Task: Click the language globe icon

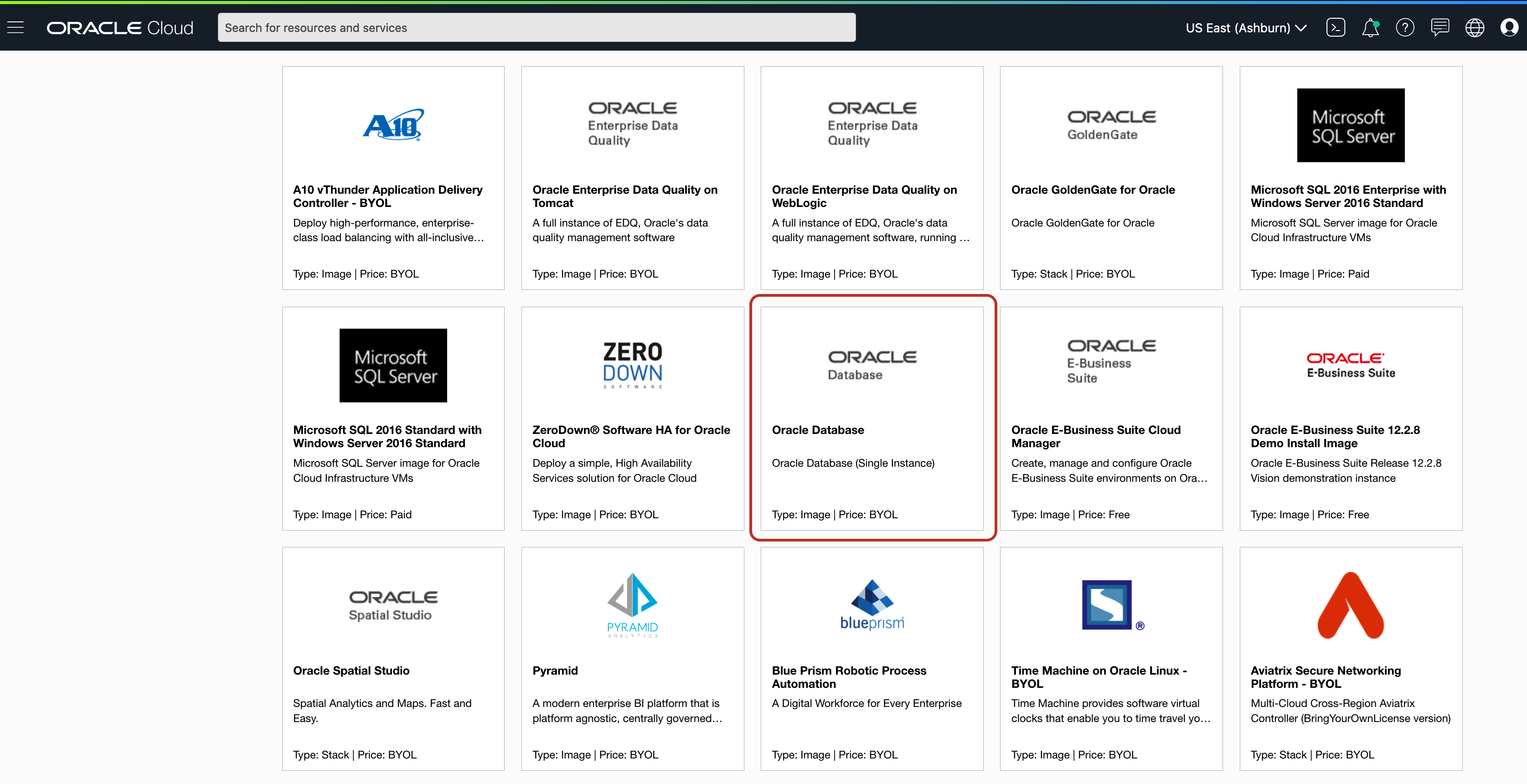Action: point(1474,27)
